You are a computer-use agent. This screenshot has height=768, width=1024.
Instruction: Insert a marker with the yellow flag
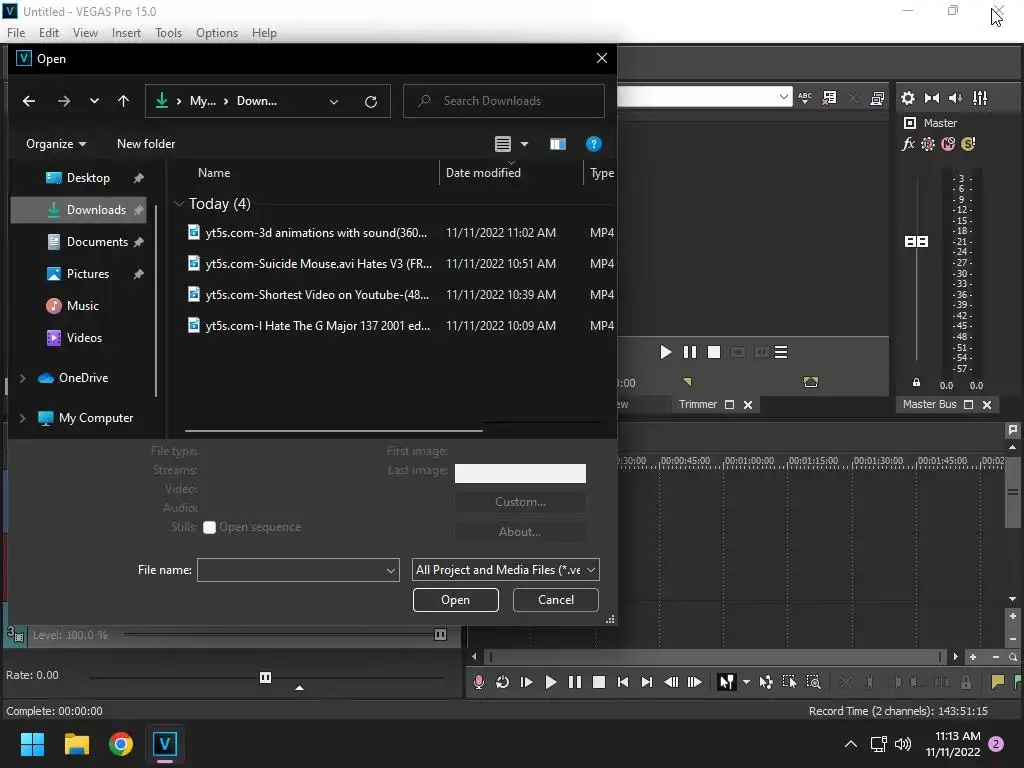pyautogui.click(x=997, y=682)
